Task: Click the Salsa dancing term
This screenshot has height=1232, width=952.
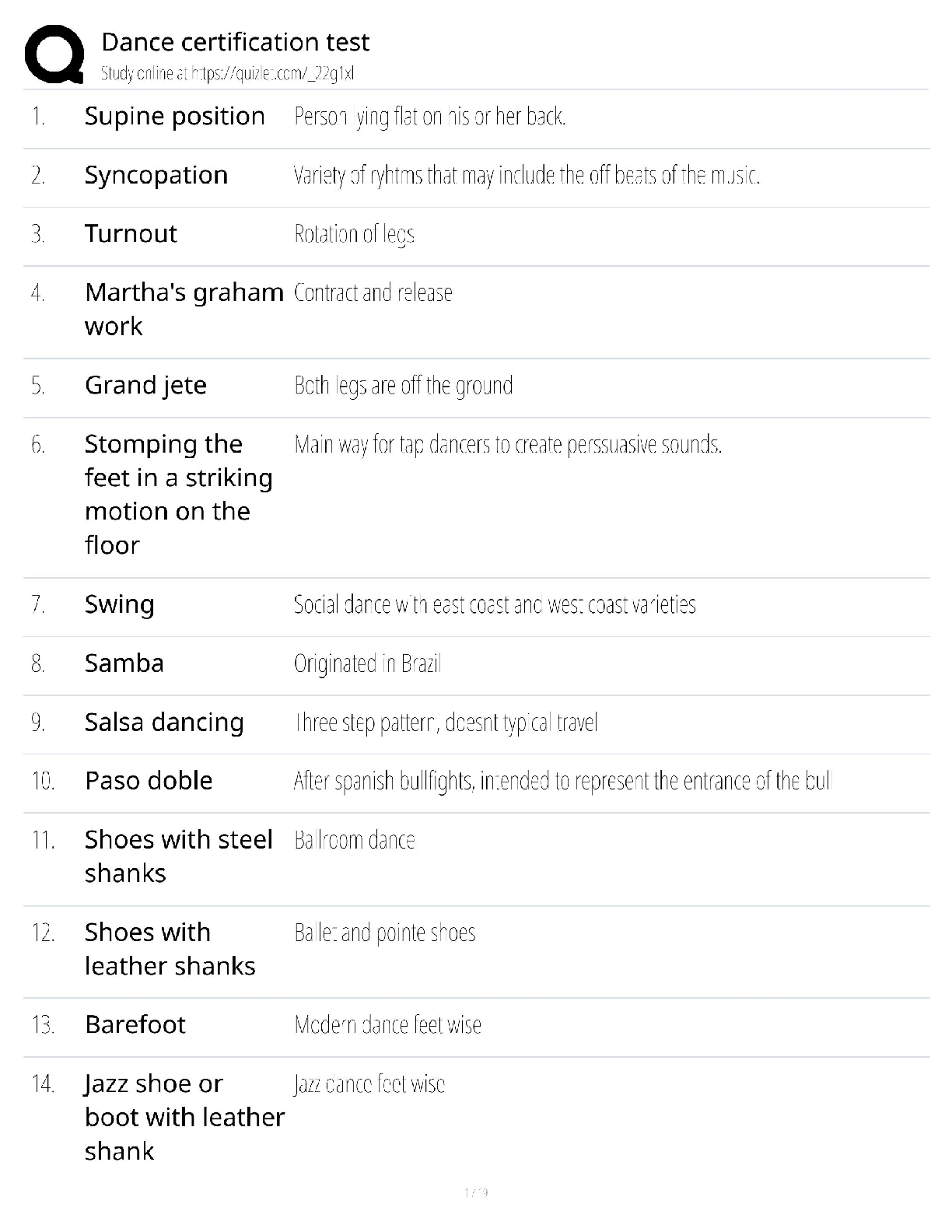Action: [163, 723]
